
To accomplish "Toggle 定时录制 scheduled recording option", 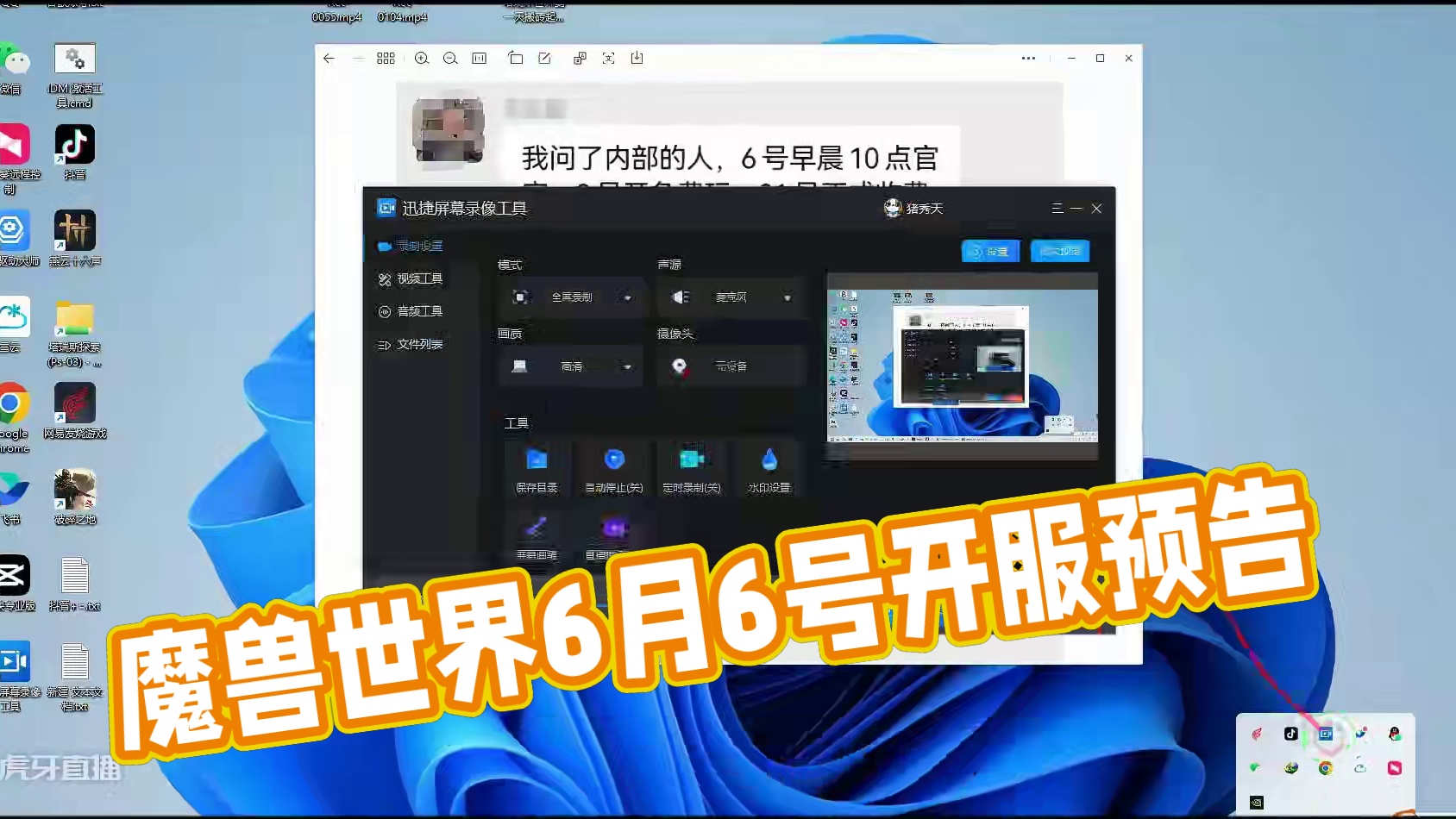I will [x=692, y=468].
